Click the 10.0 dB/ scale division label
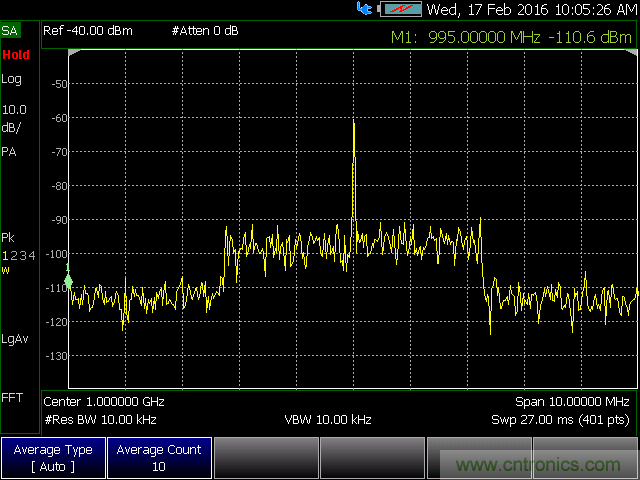Screen dimensions: 640x480 coord(14,116)
